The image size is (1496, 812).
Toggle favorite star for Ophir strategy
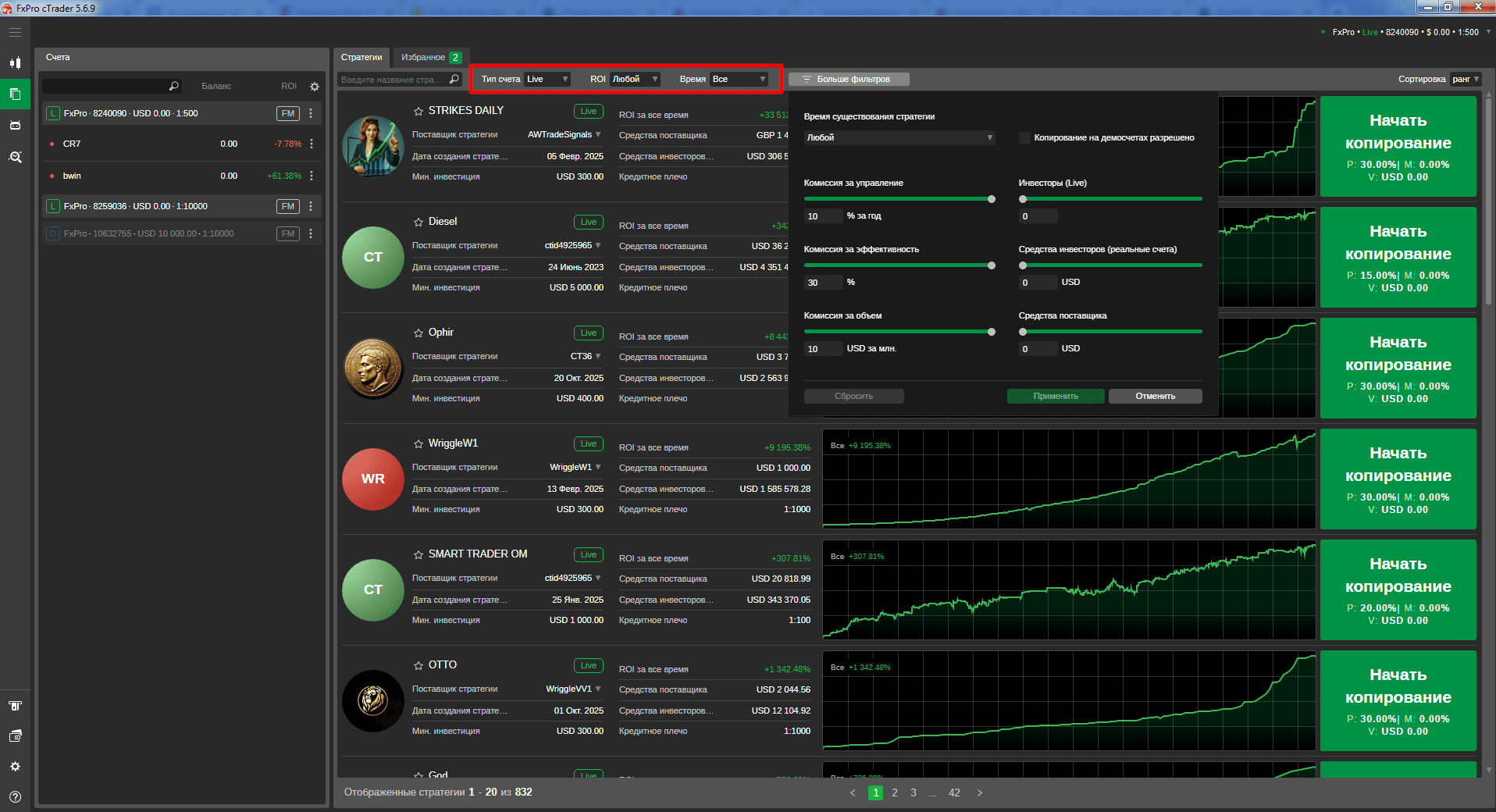coord(419,333)
